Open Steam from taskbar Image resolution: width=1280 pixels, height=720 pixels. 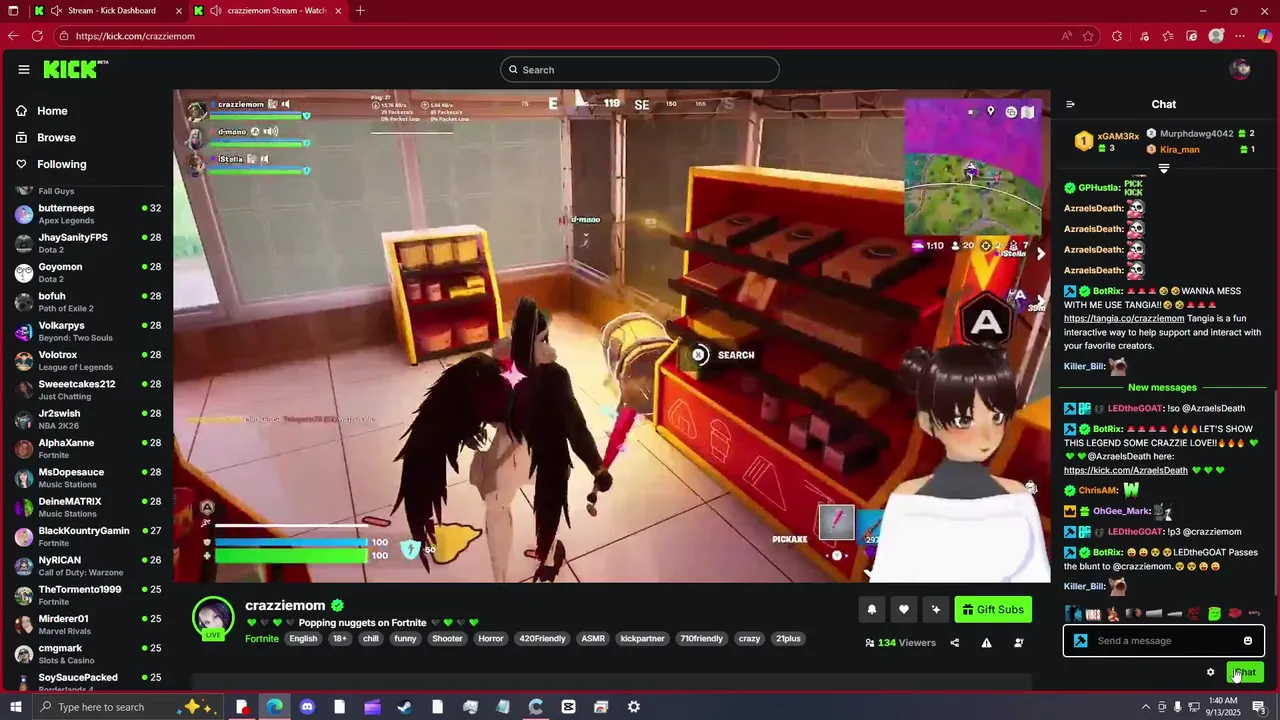click(x=405, y=707)
